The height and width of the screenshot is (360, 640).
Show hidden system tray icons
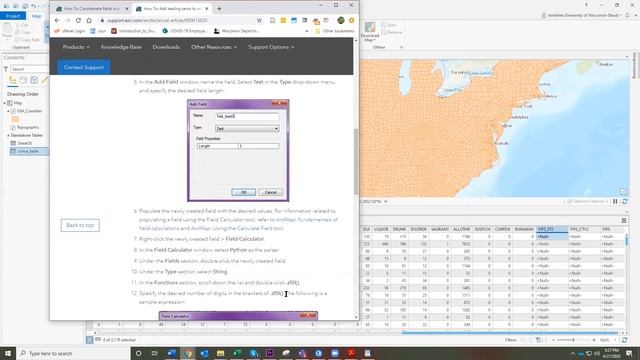pyautogui.click(x=572, y=353)
